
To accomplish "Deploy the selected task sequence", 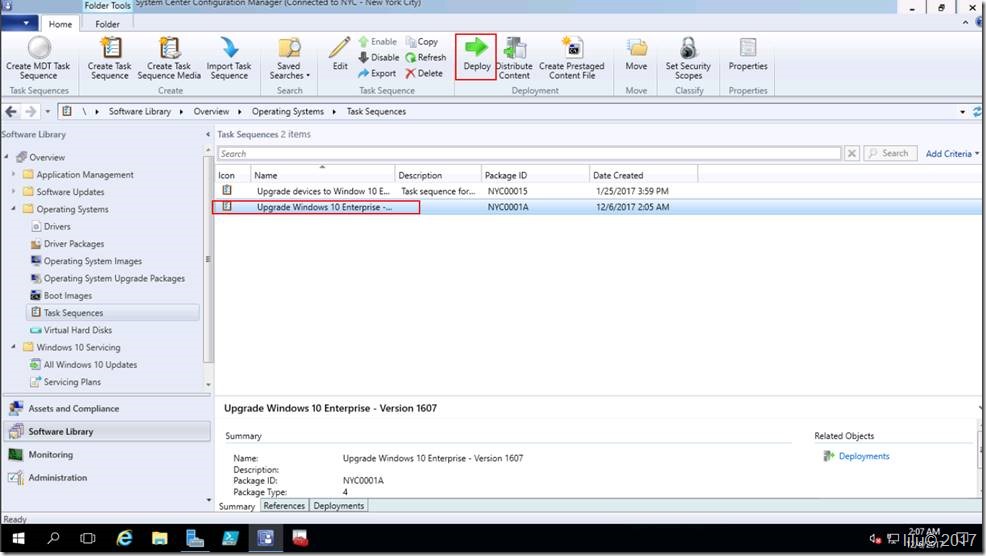I will coord(476,55).
